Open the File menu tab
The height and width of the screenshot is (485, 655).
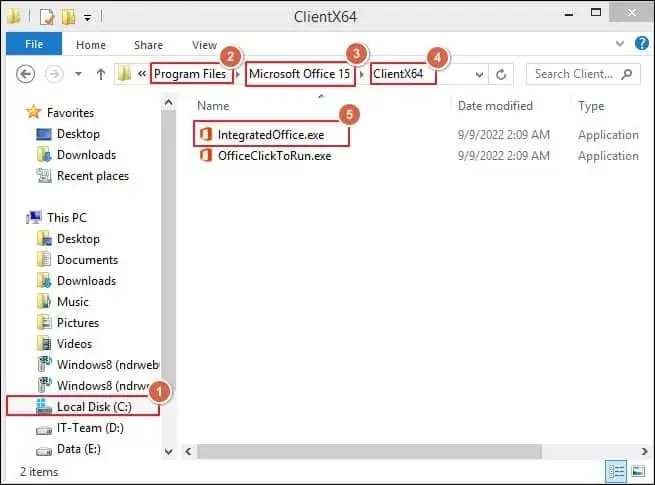33,45
